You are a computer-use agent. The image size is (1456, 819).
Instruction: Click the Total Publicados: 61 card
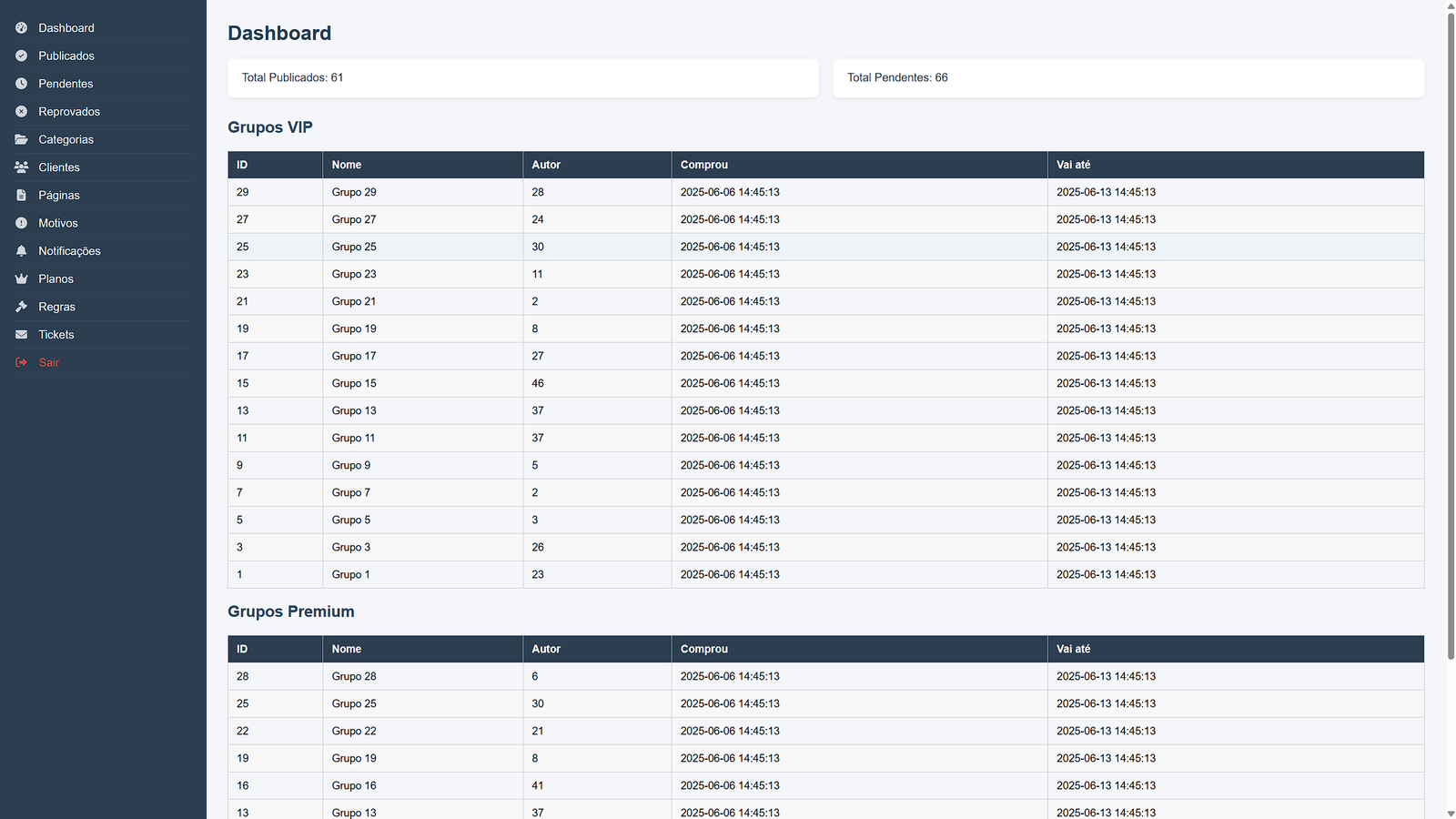pos(523,78)
